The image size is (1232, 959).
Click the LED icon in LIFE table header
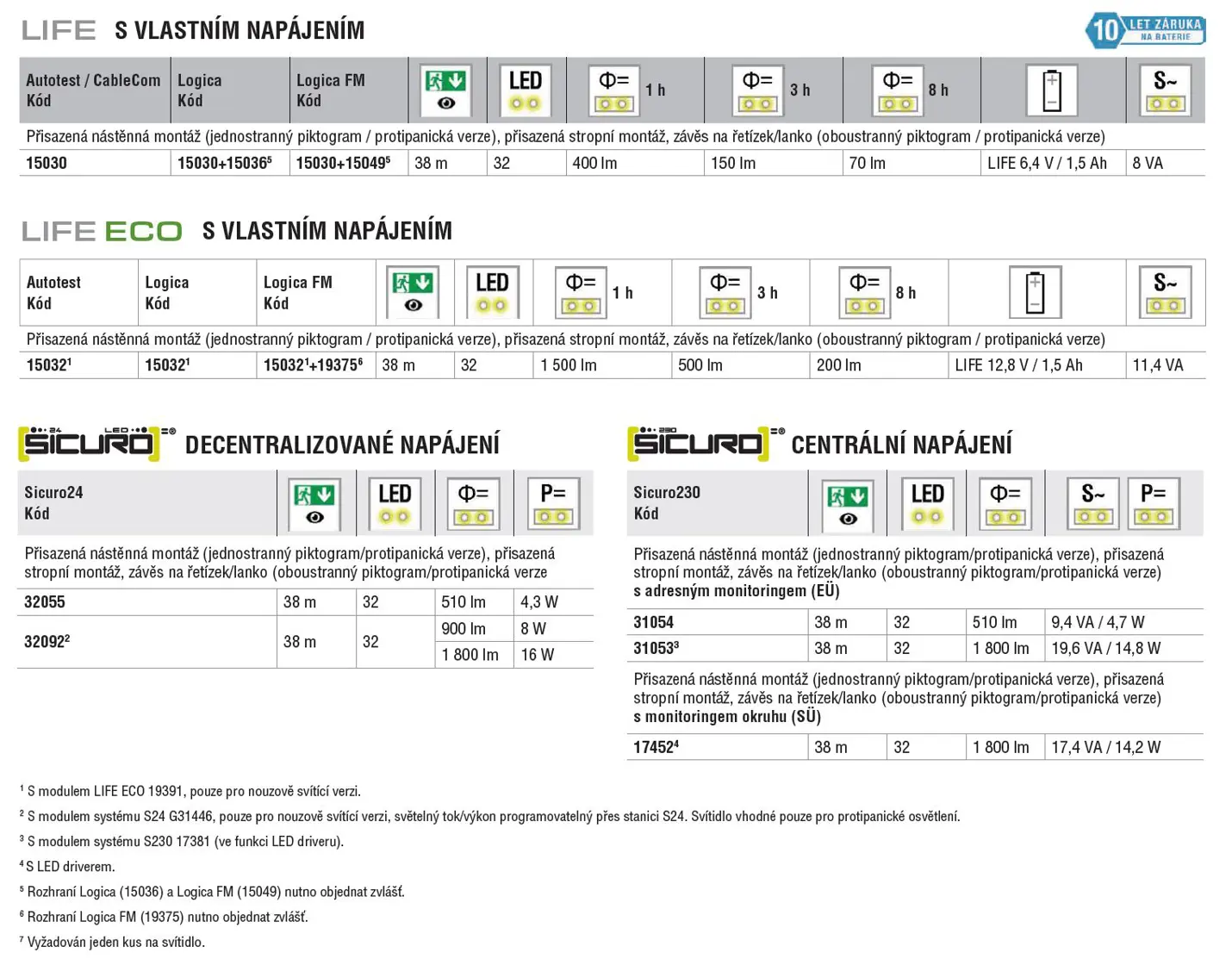[x=526, y=90]
